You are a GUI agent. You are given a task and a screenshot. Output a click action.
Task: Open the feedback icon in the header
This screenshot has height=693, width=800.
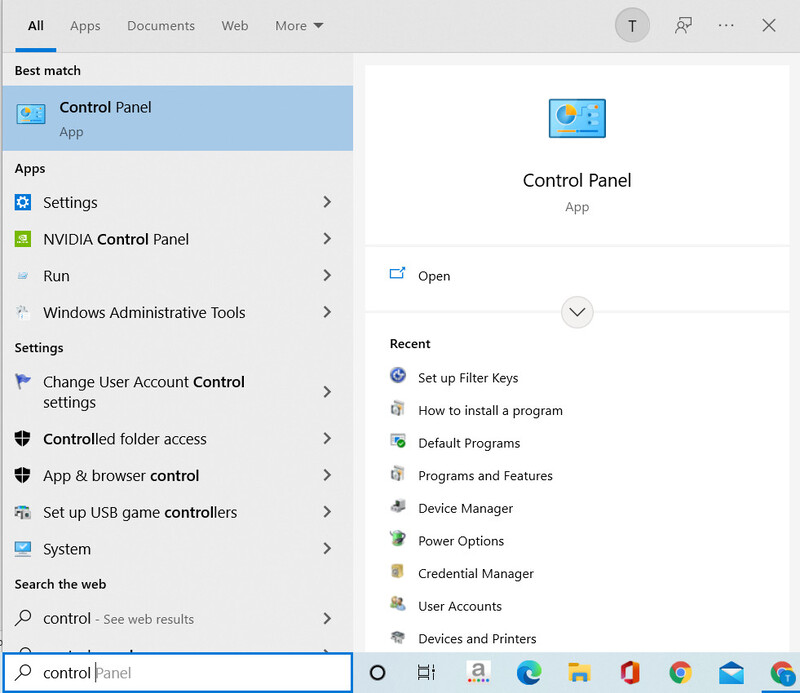pos(683,26)
